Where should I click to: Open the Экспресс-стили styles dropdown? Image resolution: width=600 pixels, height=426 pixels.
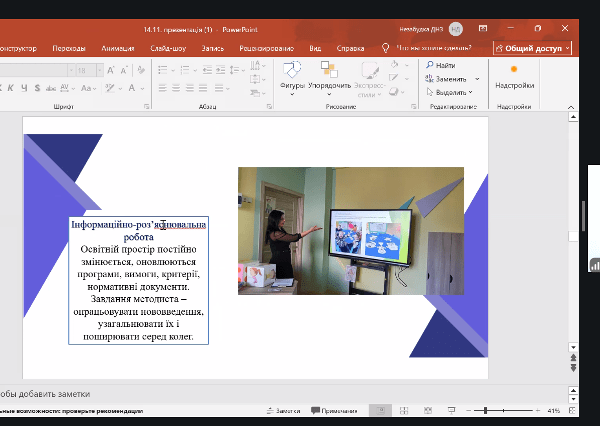(x=369, y=76)
